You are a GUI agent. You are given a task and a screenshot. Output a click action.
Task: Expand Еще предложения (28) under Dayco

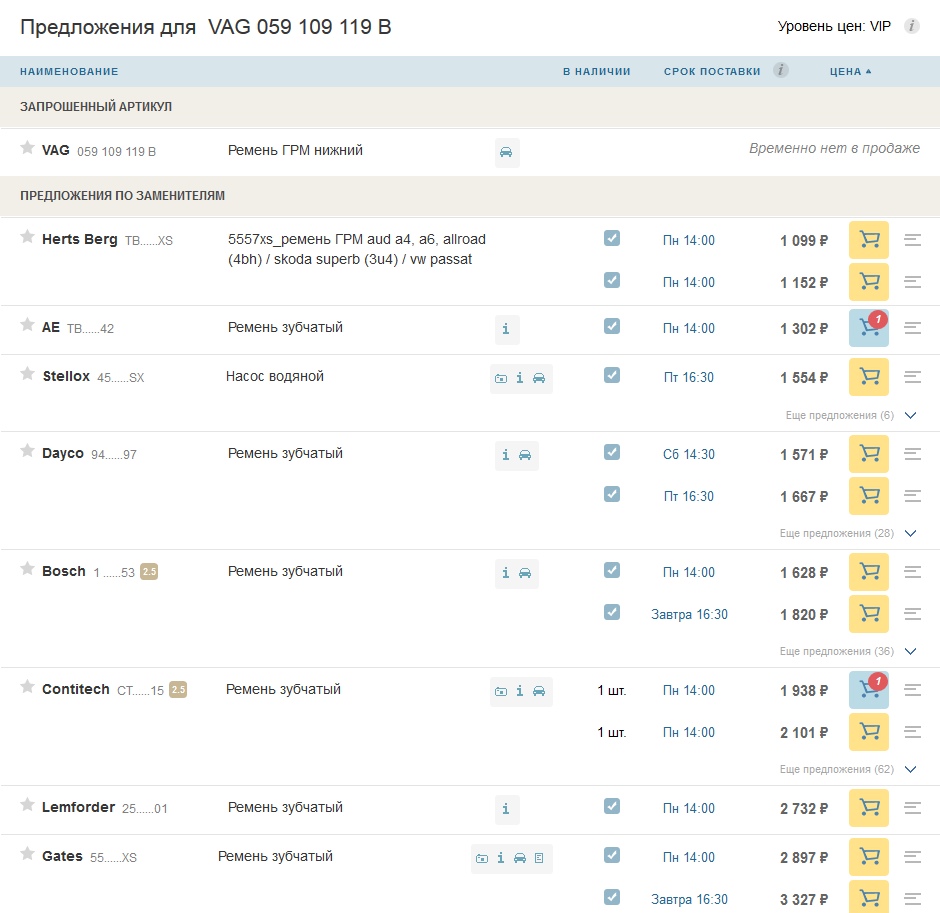pos(848,534)
